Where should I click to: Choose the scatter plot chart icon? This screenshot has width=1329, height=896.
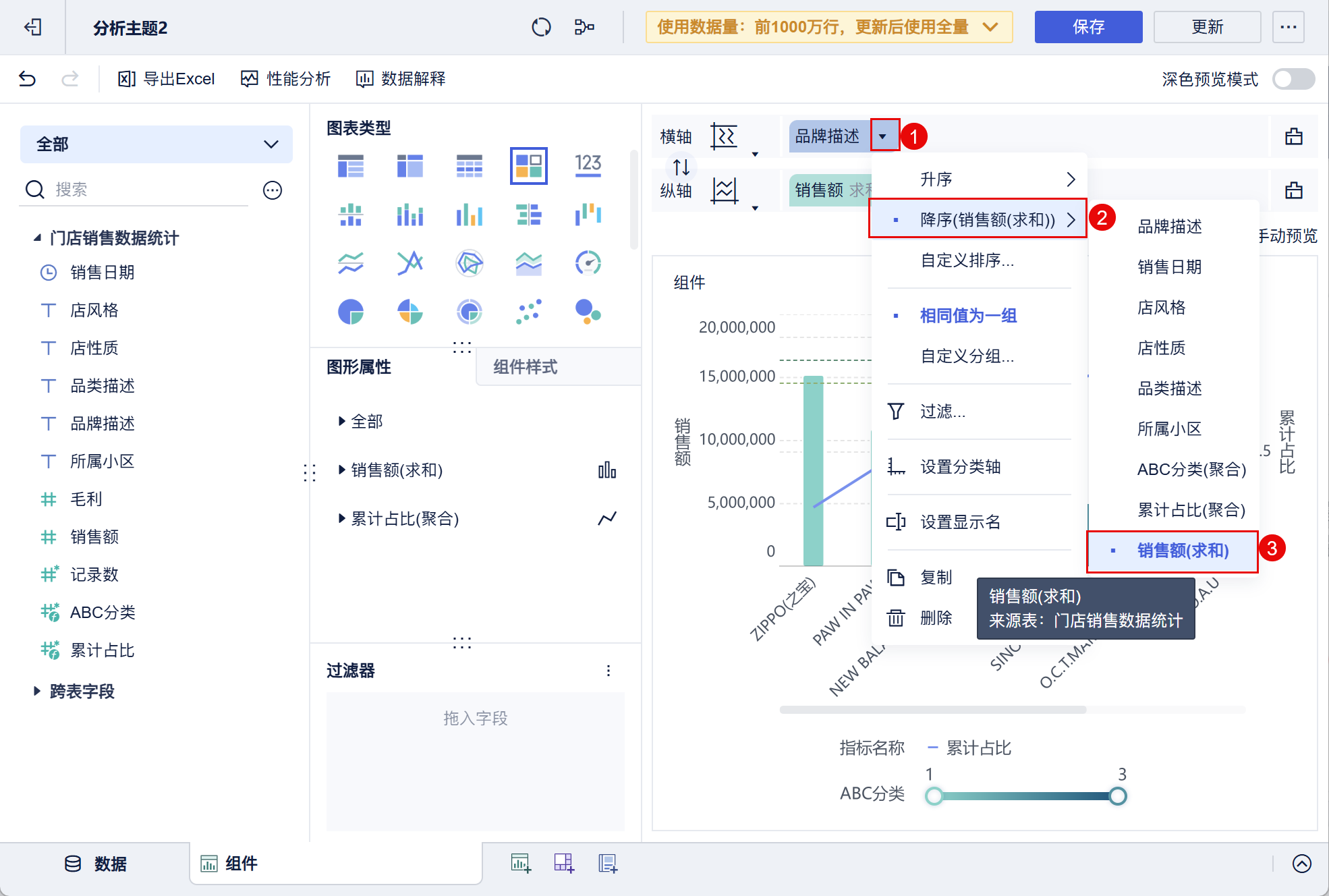click(x=528, y=312)
